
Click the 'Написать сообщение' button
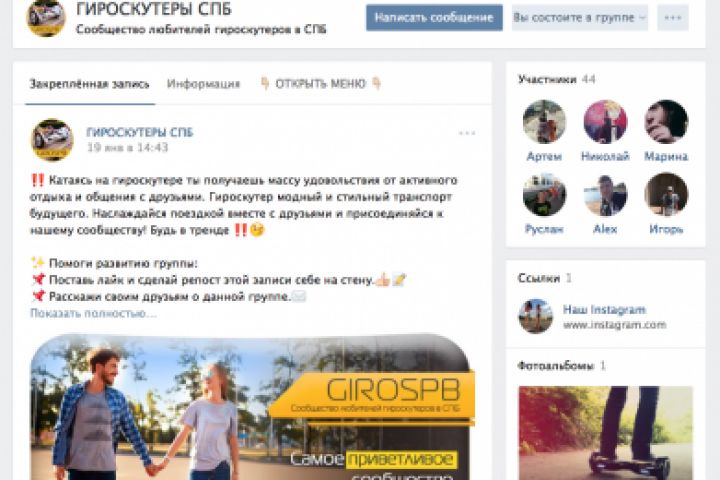(434, 17)
